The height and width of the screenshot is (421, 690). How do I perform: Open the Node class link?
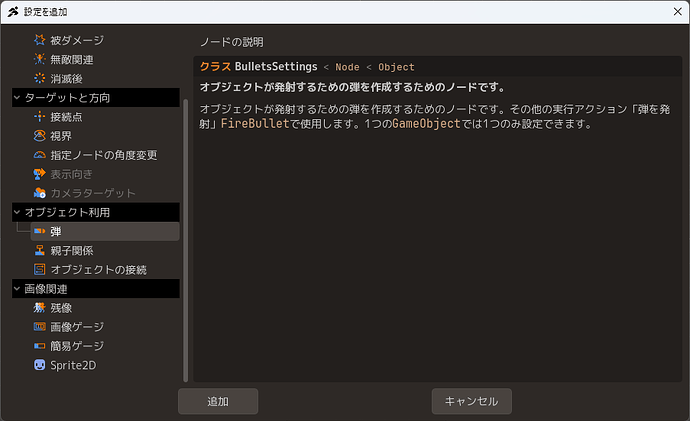click(347, 67)
